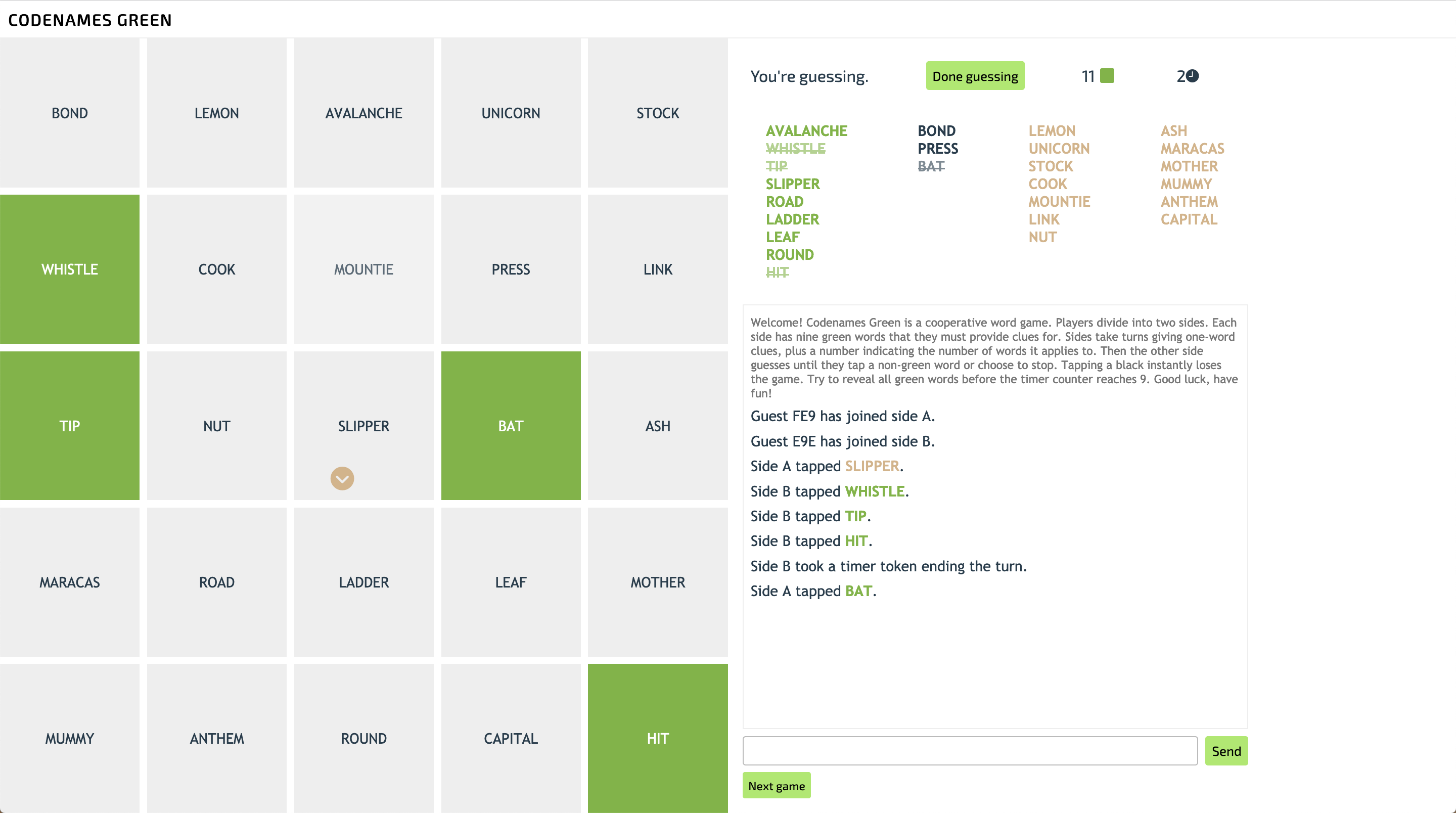The width and height of the screenshot is (1456, 813).
Task: Tap the CAPITAL card
Action: pos(511,738)
